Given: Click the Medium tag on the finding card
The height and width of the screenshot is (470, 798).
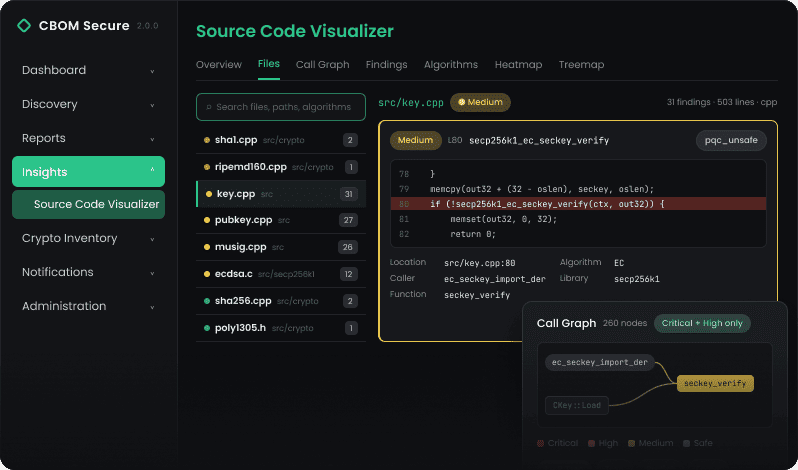Looking at the screenshot, I should pos(416,140).
